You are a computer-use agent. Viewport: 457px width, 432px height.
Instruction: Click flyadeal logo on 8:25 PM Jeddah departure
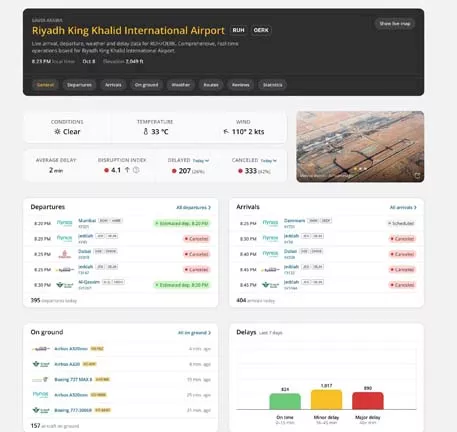point(65,269)
